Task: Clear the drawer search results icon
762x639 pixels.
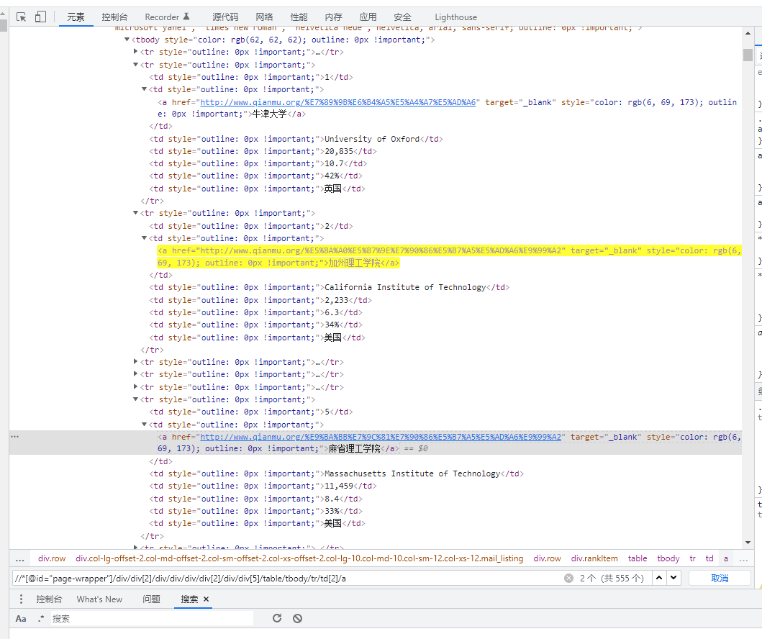Action: (x=297, y=618)
